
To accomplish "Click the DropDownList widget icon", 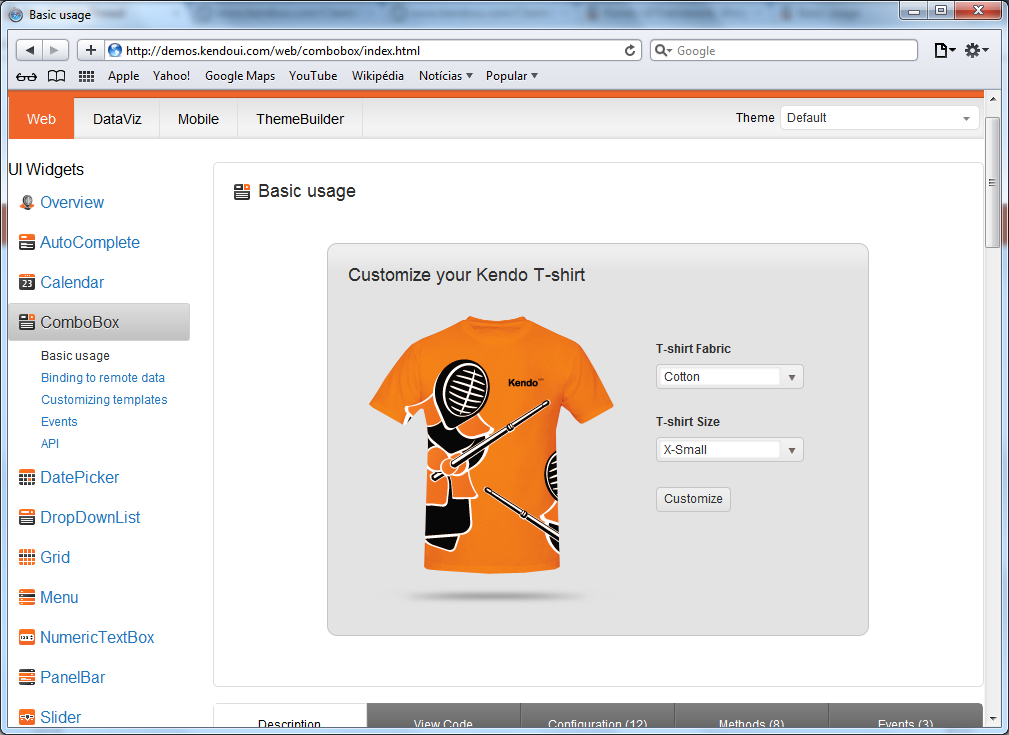I will point(26,517).
